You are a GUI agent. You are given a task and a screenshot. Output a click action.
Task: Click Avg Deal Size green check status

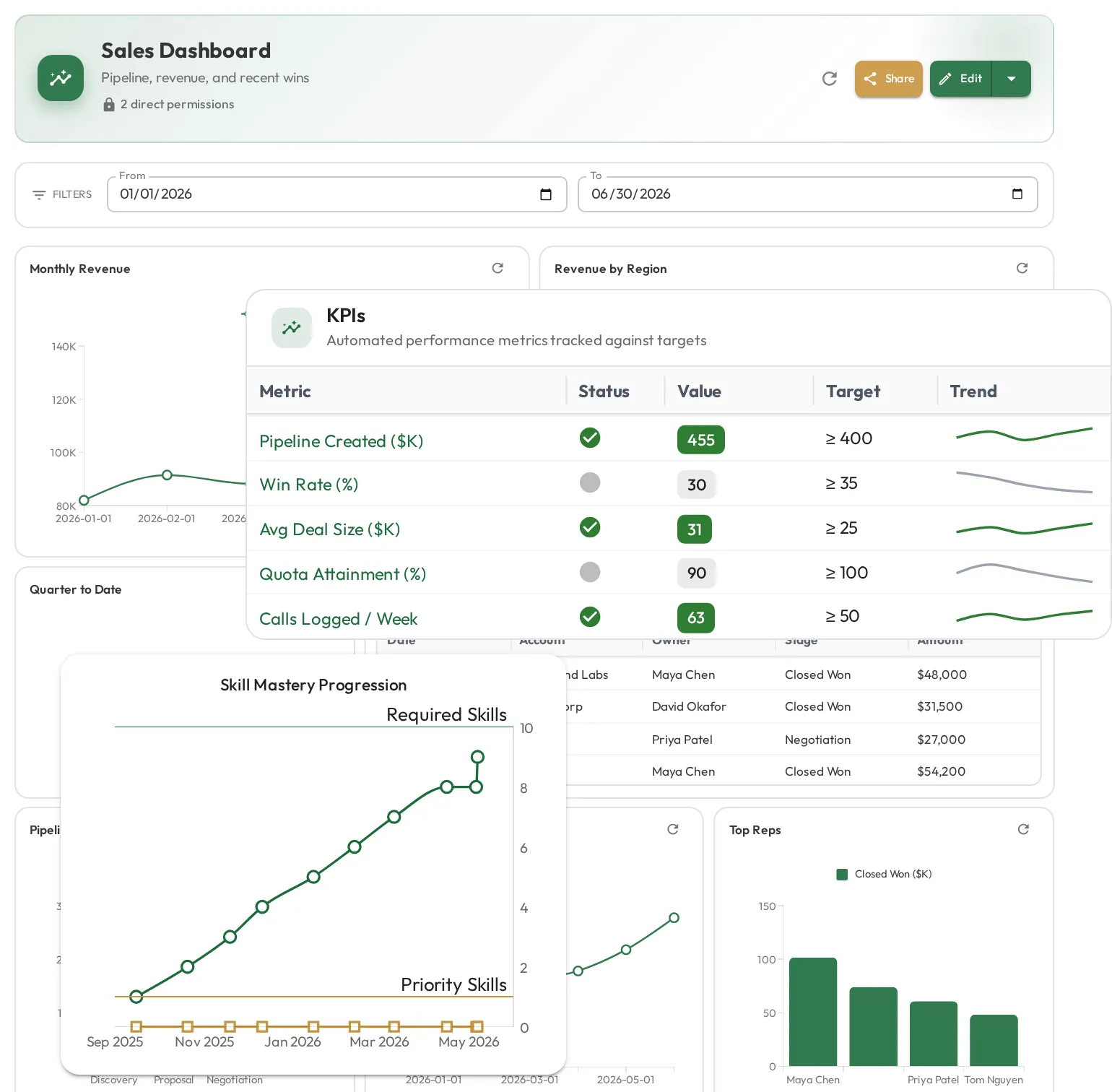[x=590, y=527]
